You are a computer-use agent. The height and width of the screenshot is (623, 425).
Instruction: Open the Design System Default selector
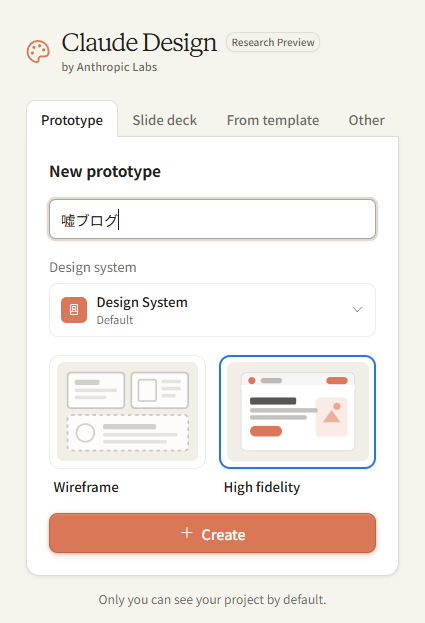tap(212, 310)
